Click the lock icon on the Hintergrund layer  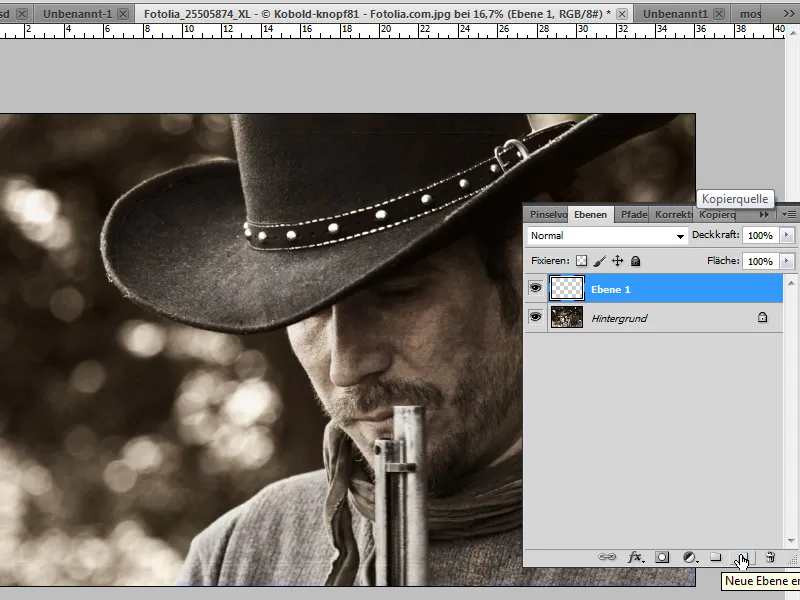tap(762, 317)
